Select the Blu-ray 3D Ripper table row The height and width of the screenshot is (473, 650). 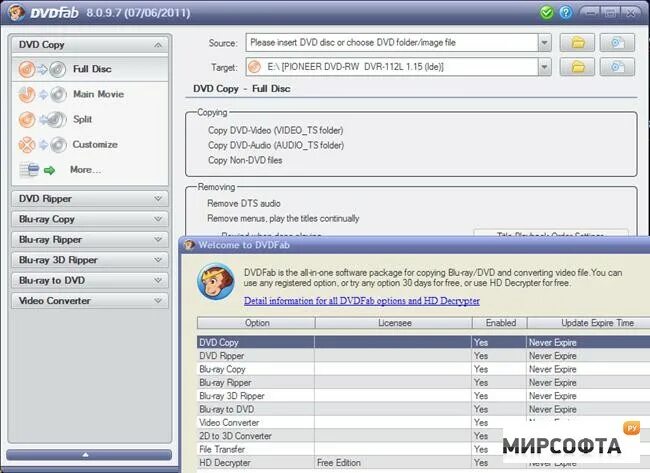tap(423, 396)
